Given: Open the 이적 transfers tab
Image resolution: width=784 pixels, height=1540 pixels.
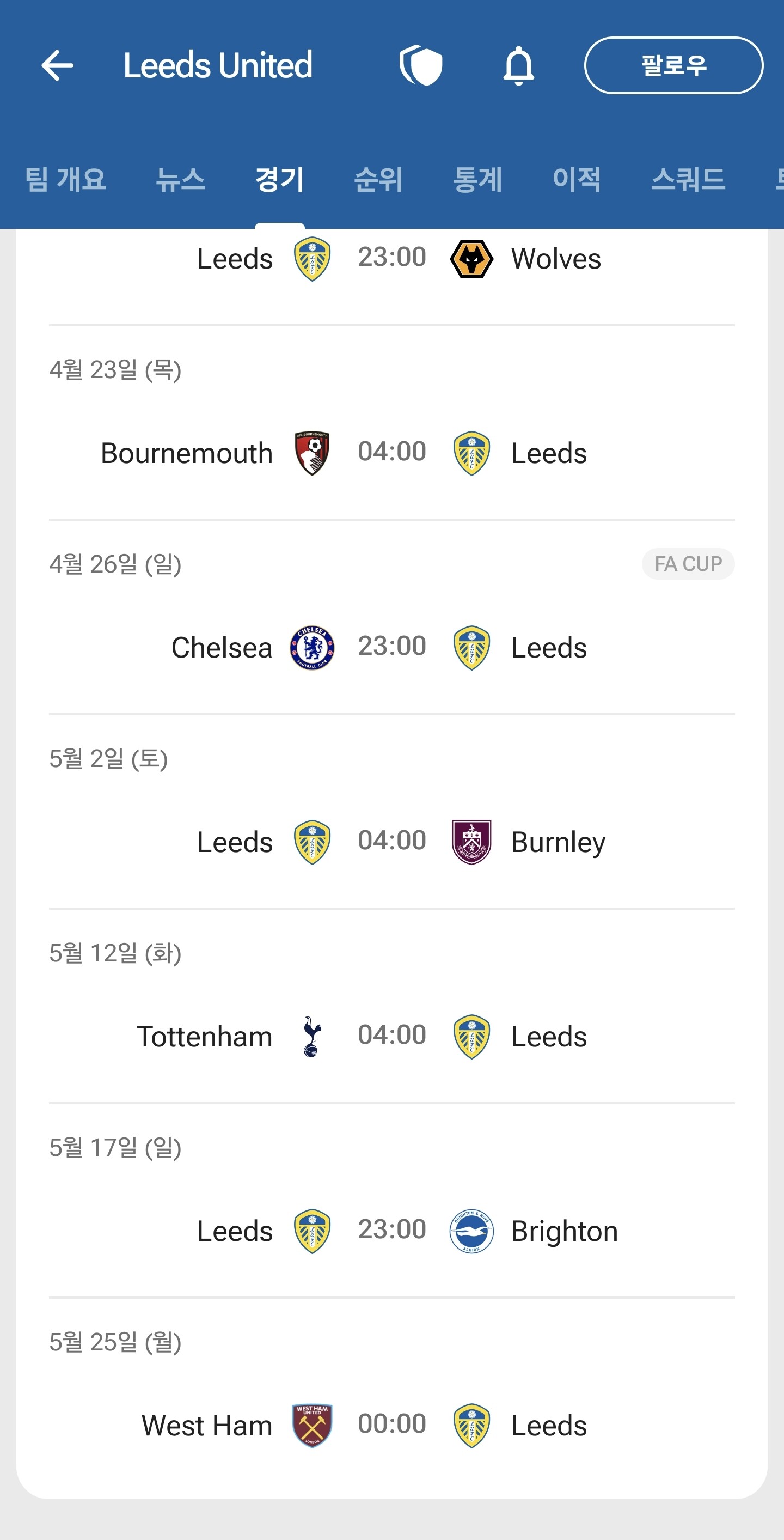Looking at the screenshot, I should point(576,179).
